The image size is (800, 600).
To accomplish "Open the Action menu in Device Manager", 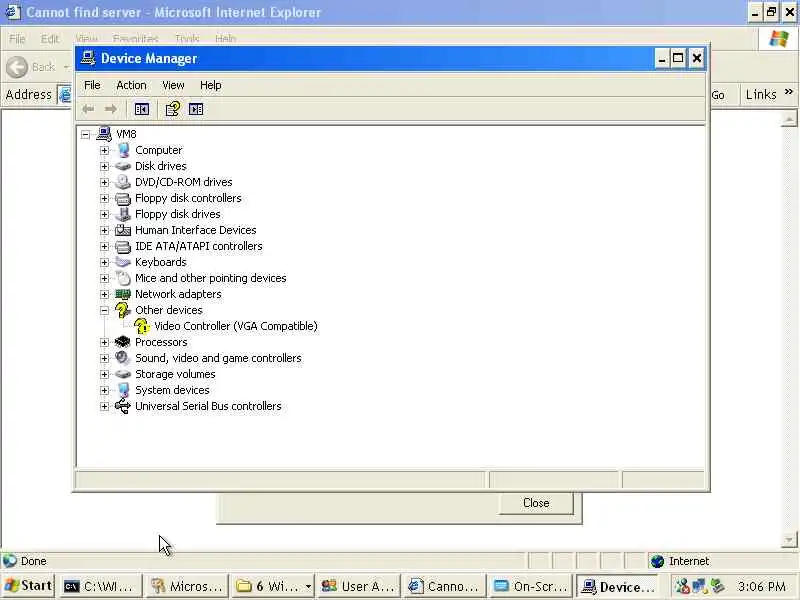I will [x=131, y=85].
